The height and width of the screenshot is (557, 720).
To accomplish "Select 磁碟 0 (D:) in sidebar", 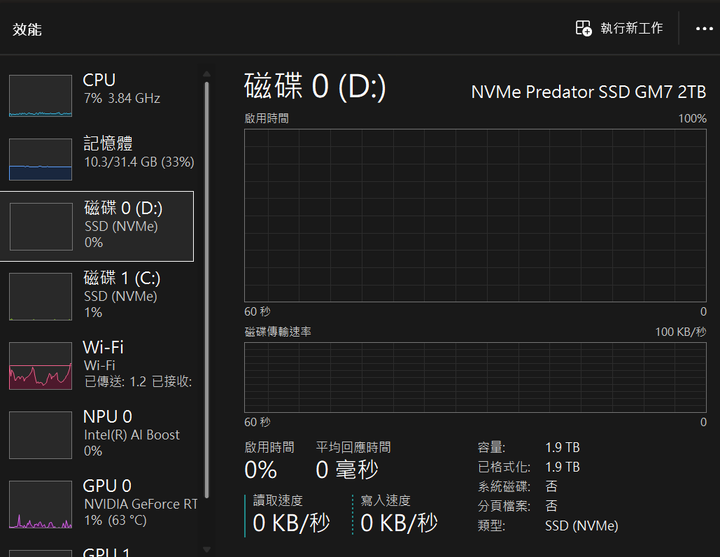I will [x=97, y=226].
